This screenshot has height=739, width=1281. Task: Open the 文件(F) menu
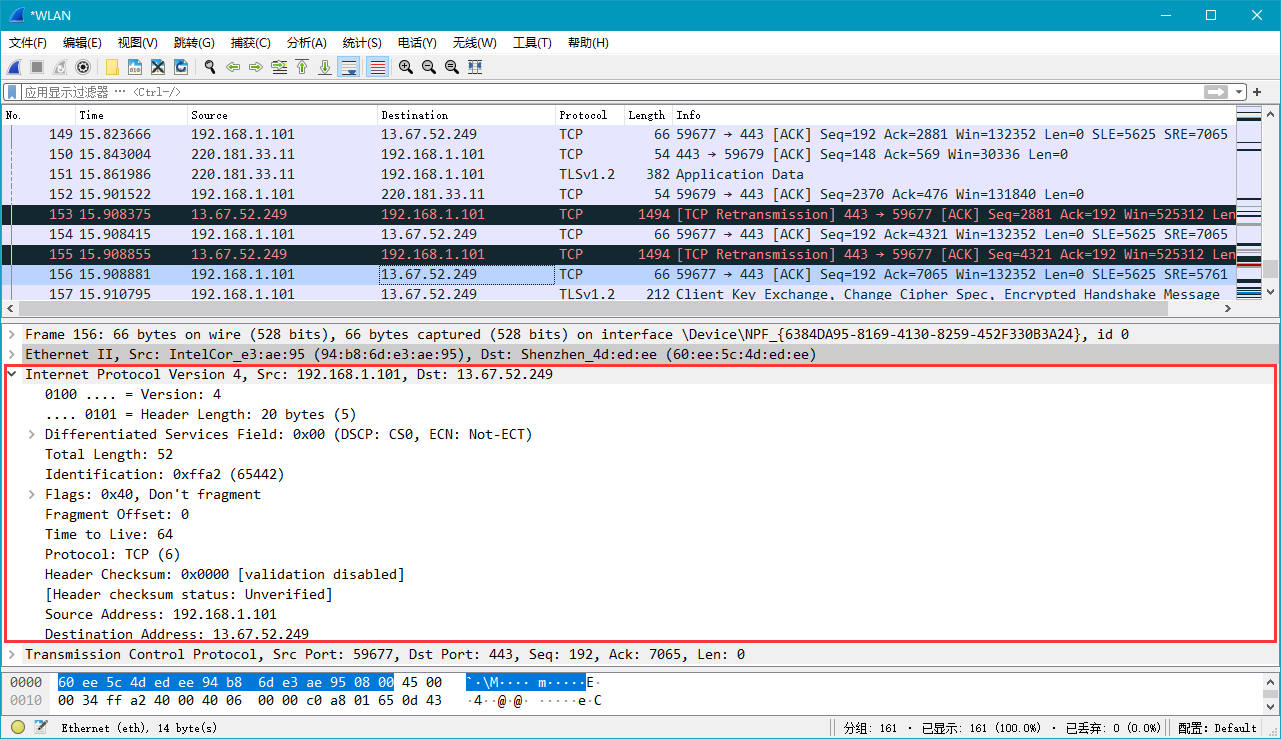(28, 43)
